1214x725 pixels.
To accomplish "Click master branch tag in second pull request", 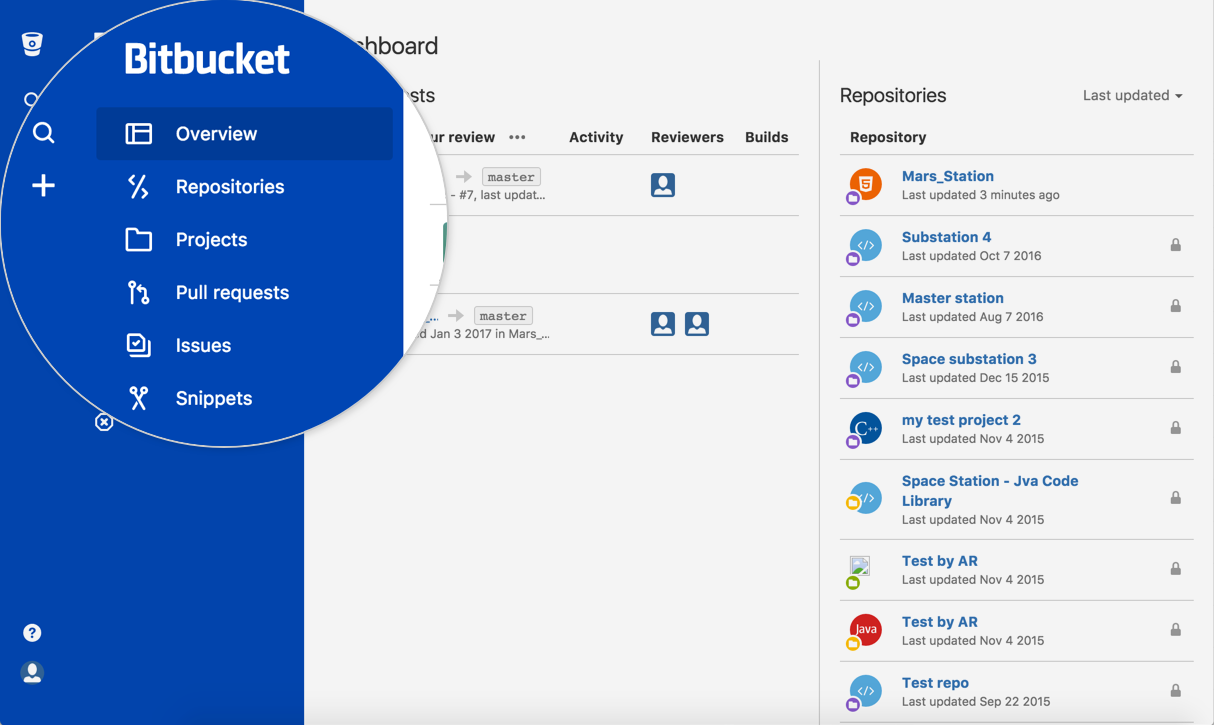I will pos(503,316).
